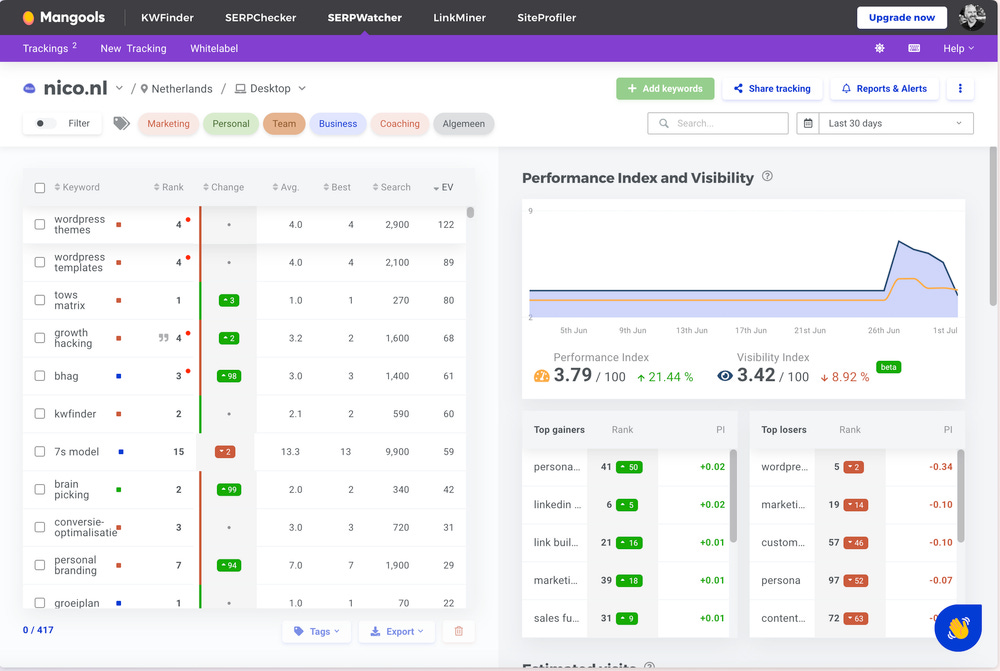The height and width of the screenshot is (671, 1000).
Task: Click the Mangools logo
Action: [64, 18]
